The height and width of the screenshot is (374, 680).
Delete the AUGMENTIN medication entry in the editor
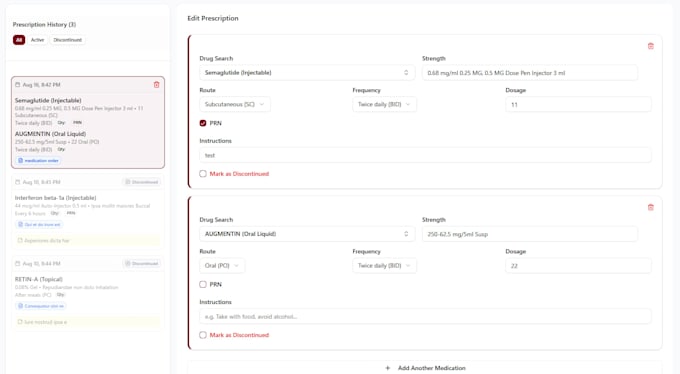651,207
